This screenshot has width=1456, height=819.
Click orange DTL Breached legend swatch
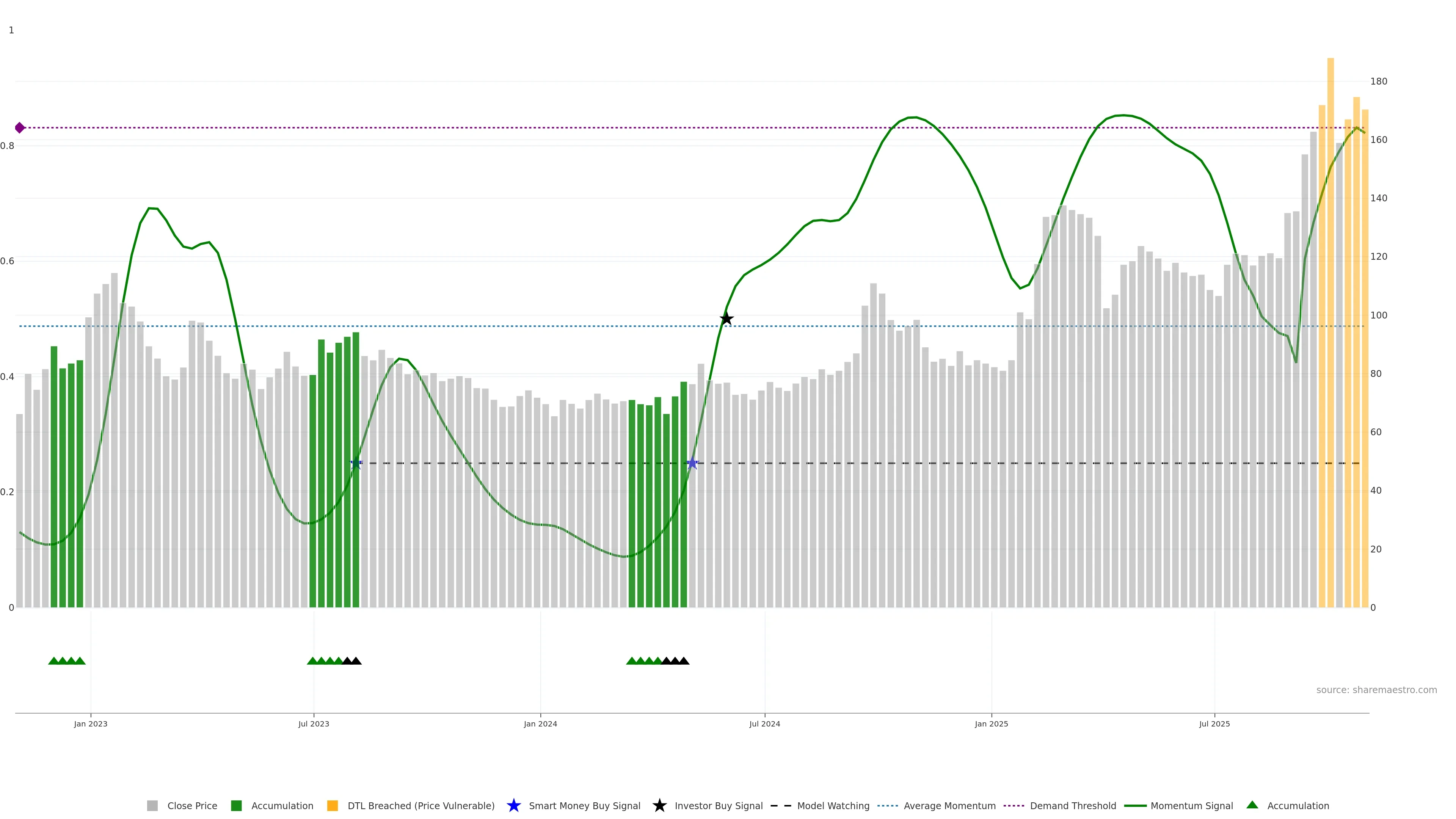coord(333,805)
